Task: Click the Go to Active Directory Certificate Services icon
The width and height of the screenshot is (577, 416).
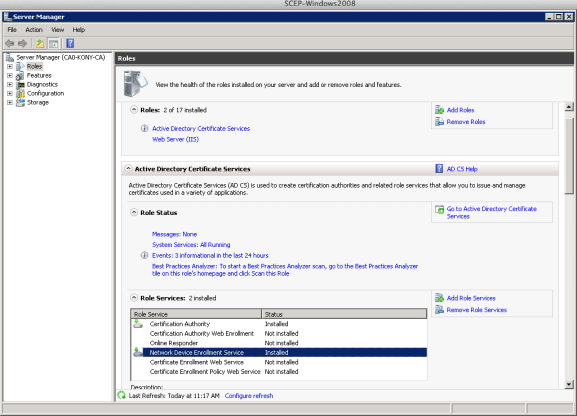Action: (439, 209)
